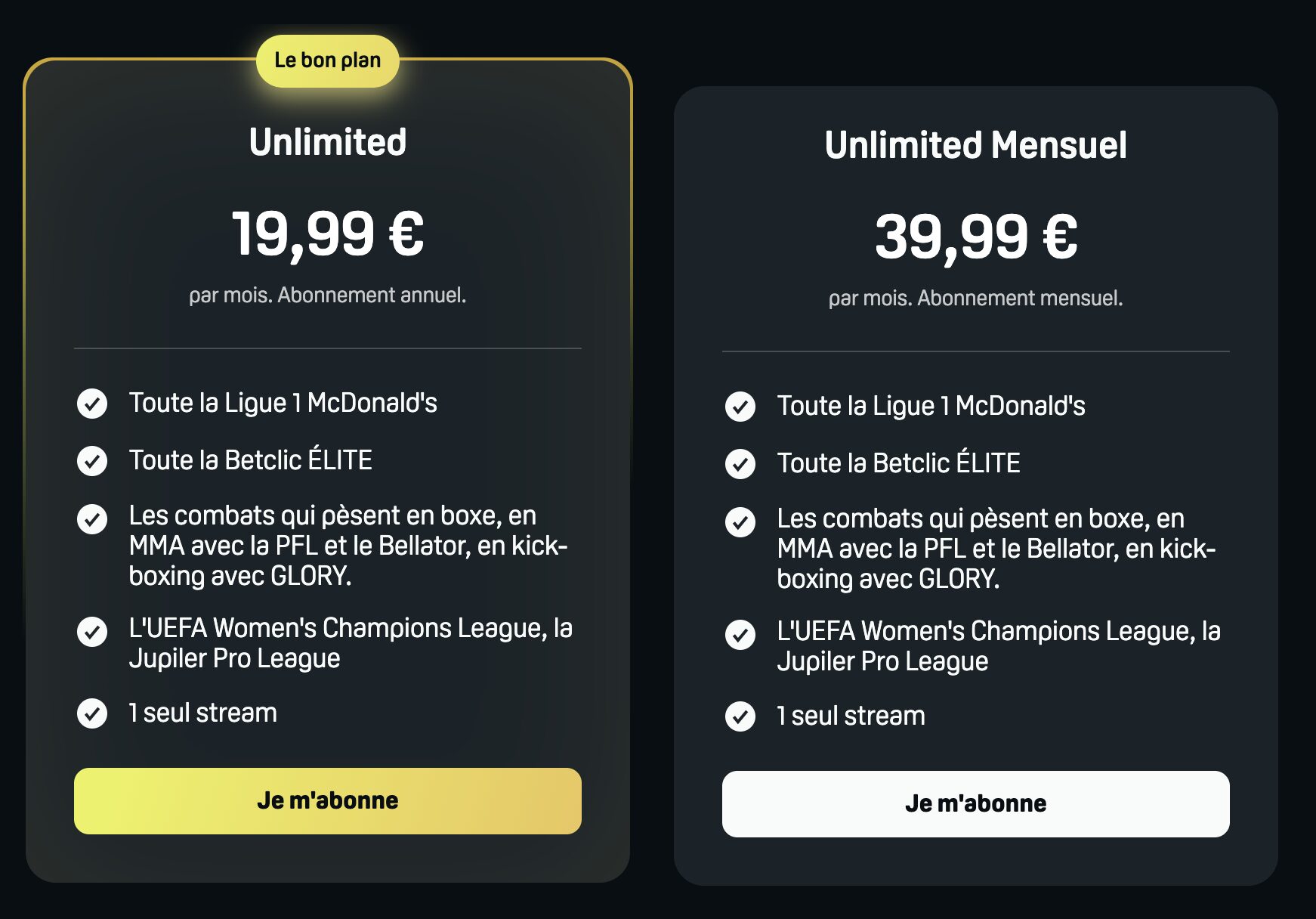
Task: Click the Abonnement annuel subtitle text
Action: [328, 295]
